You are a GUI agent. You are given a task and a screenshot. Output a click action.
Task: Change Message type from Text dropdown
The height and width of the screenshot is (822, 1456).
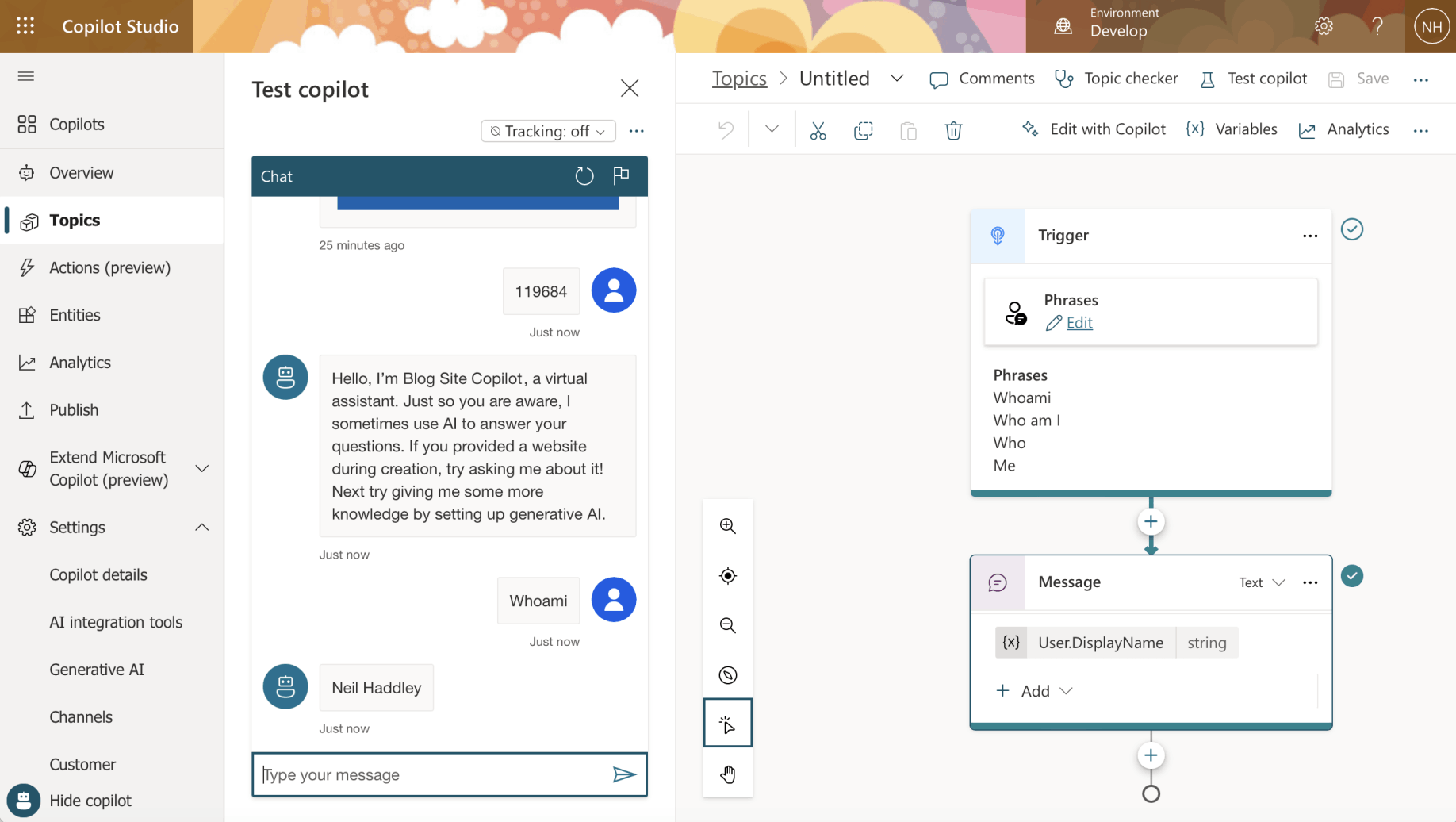pyautogui.click(x=1262, y=582)
